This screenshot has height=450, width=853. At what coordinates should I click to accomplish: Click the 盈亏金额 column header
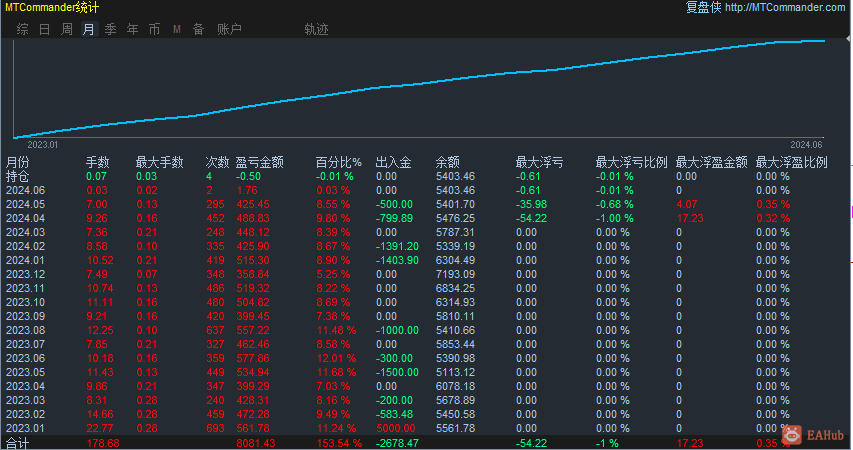point(259,162)
